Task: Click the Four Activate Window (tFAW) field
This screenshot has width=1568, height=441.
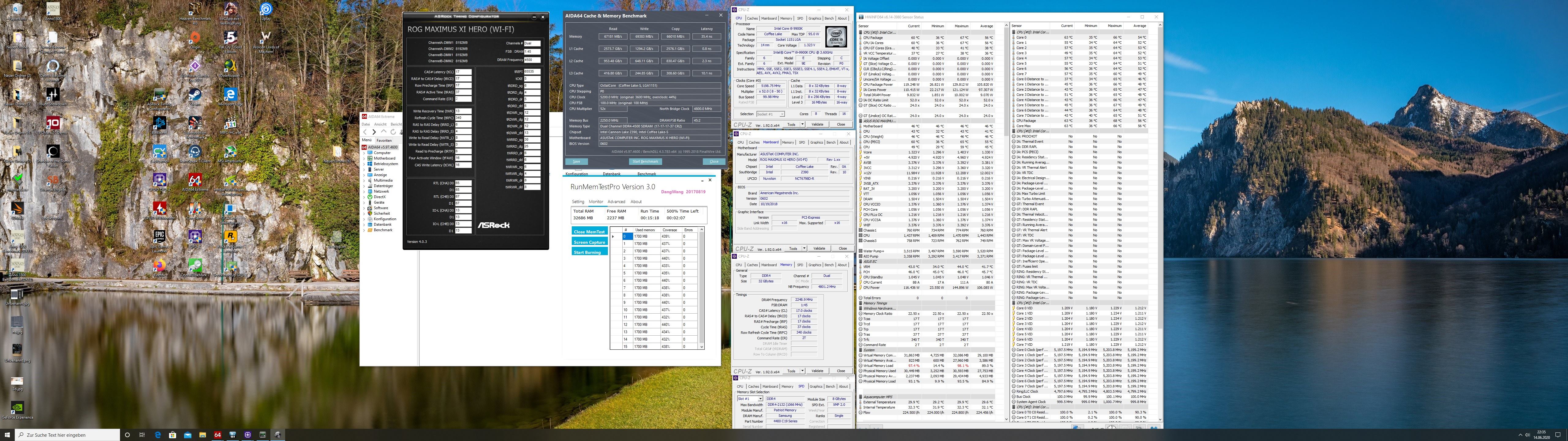Action: (x=463, y=158)
